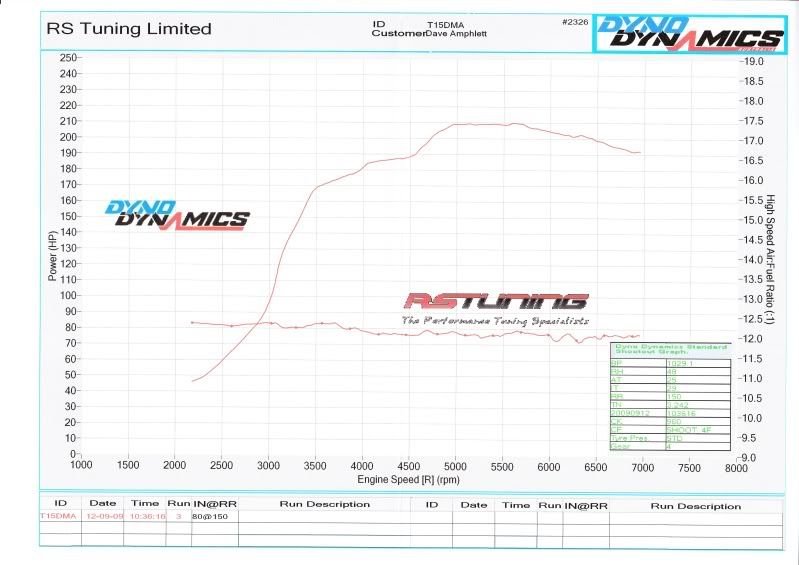Click the 12-09-09 date cell
This screenshot has width=799, height=565.
click(x=105, y=517)
